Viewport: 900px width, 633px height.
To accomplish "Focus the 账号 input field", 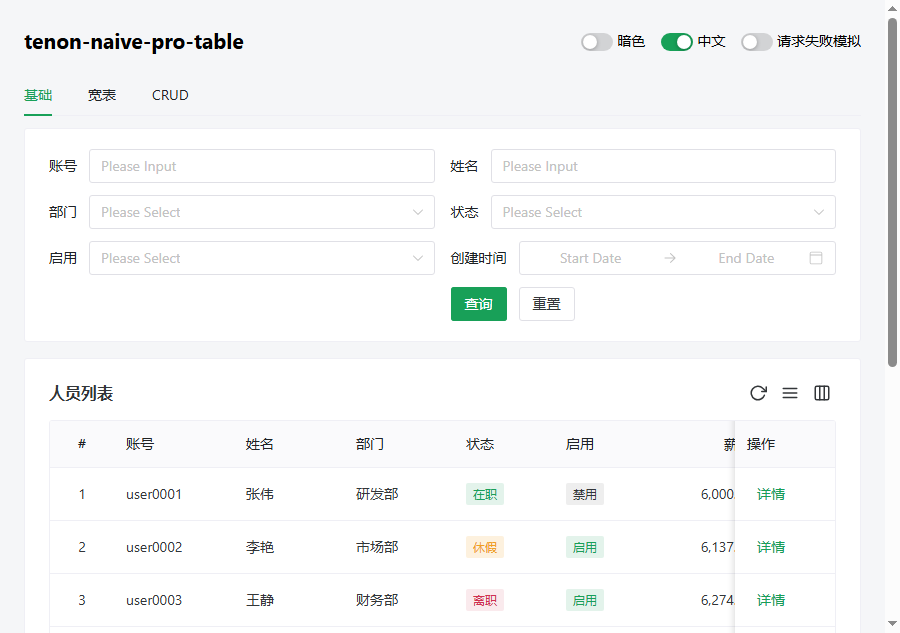I will click(262, 166).
